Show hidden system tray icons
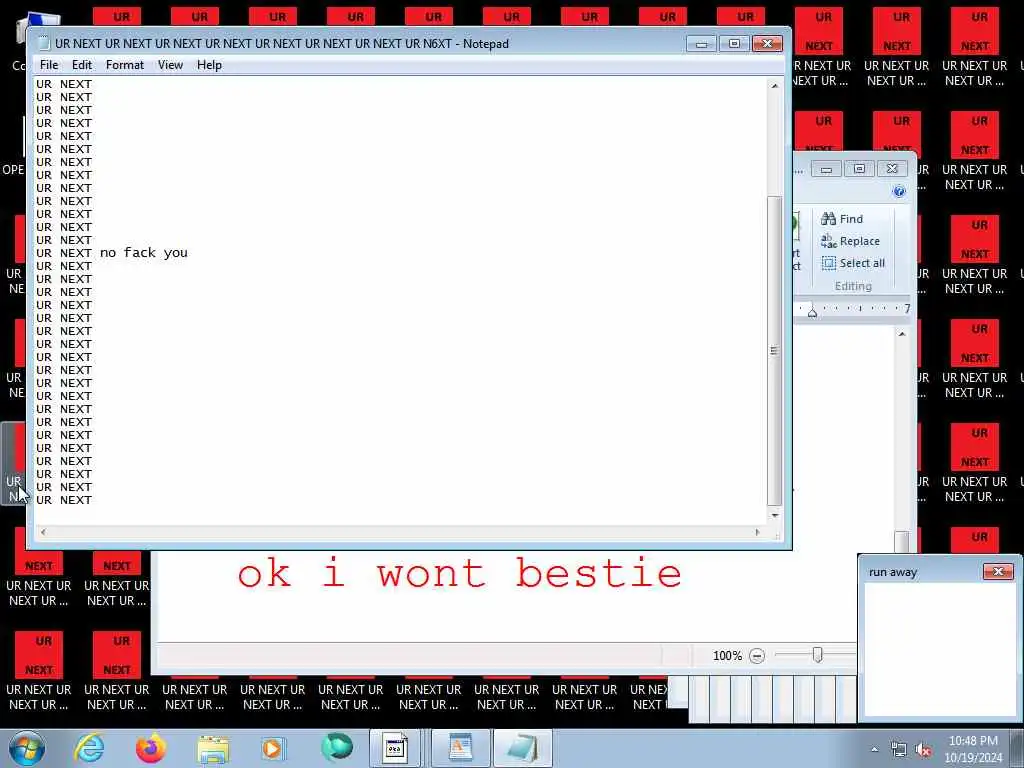Screen dimensions: 1024x768 click(x=874, y=750)
